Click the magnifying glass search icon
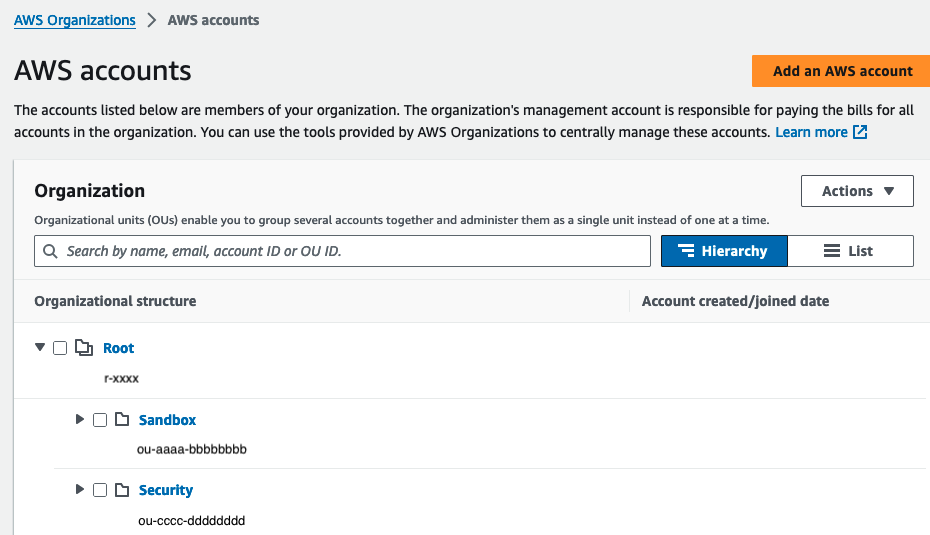 click(50, 251)
